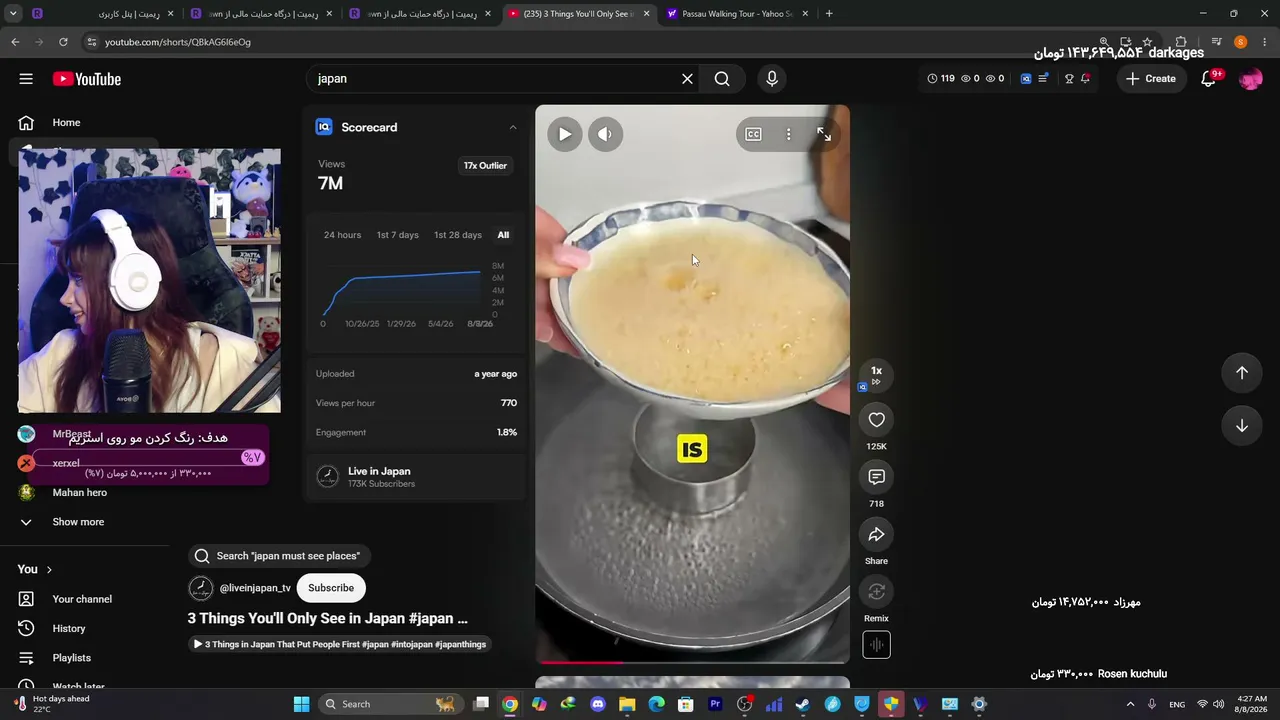Click the 17x Outlier badge
Image resolution: width=1280 pixels, height=720 pixels.
485,166
